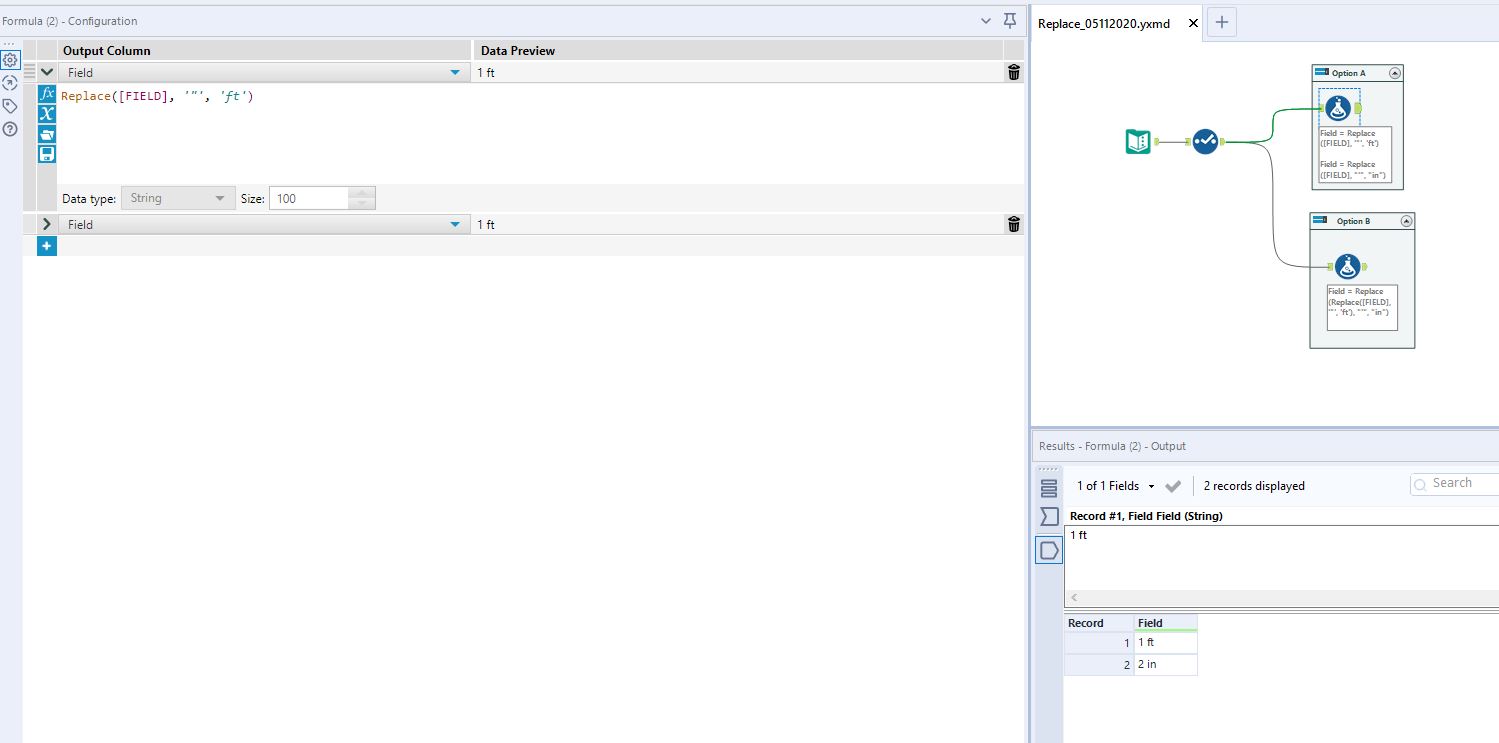The height and width of the screenshot is (743, 1499).
Task: Increase the Size value with the stepper arrow
Action: coord(361,192)
